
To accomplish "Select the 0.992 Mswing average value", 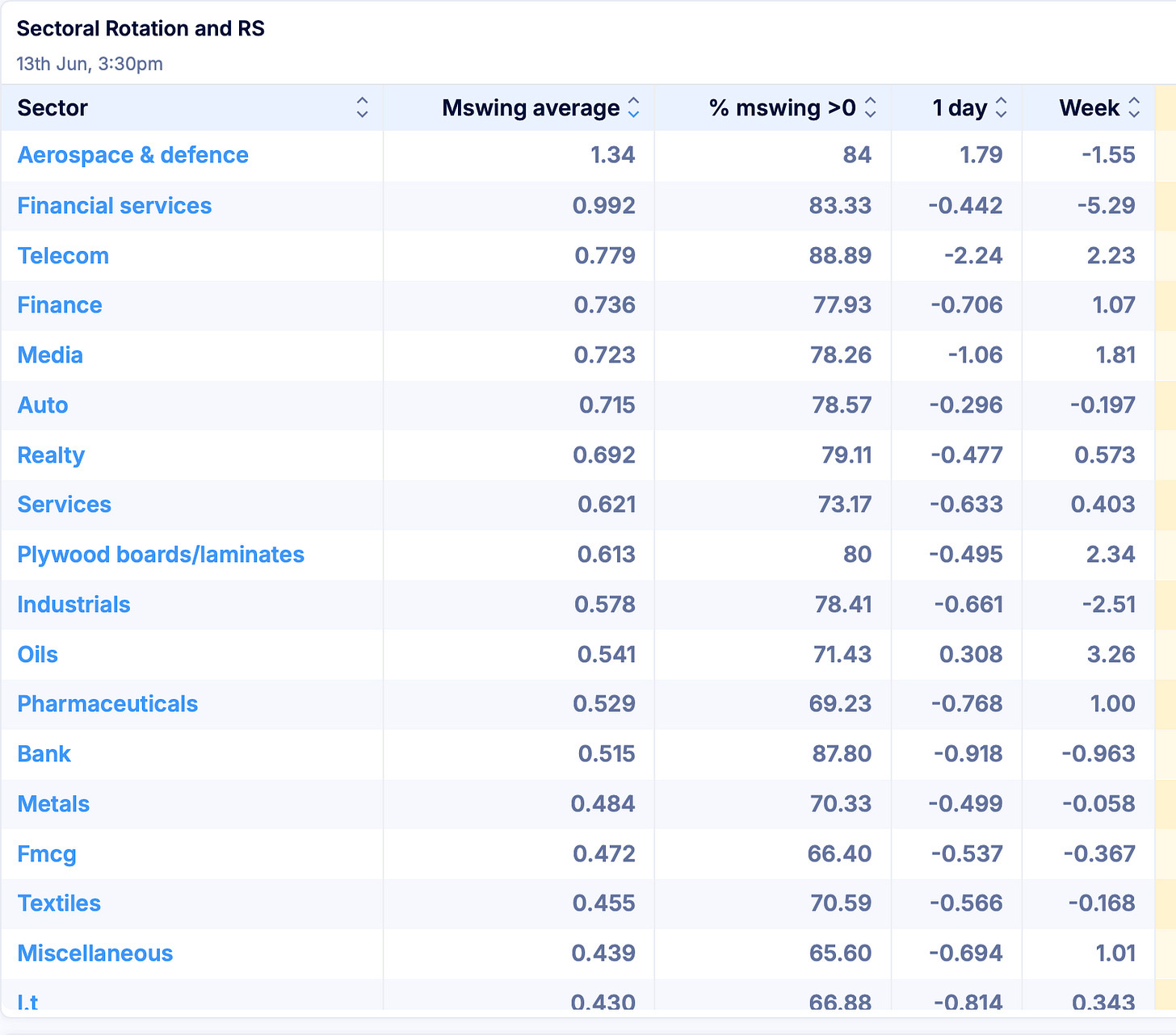I will 603,206.
